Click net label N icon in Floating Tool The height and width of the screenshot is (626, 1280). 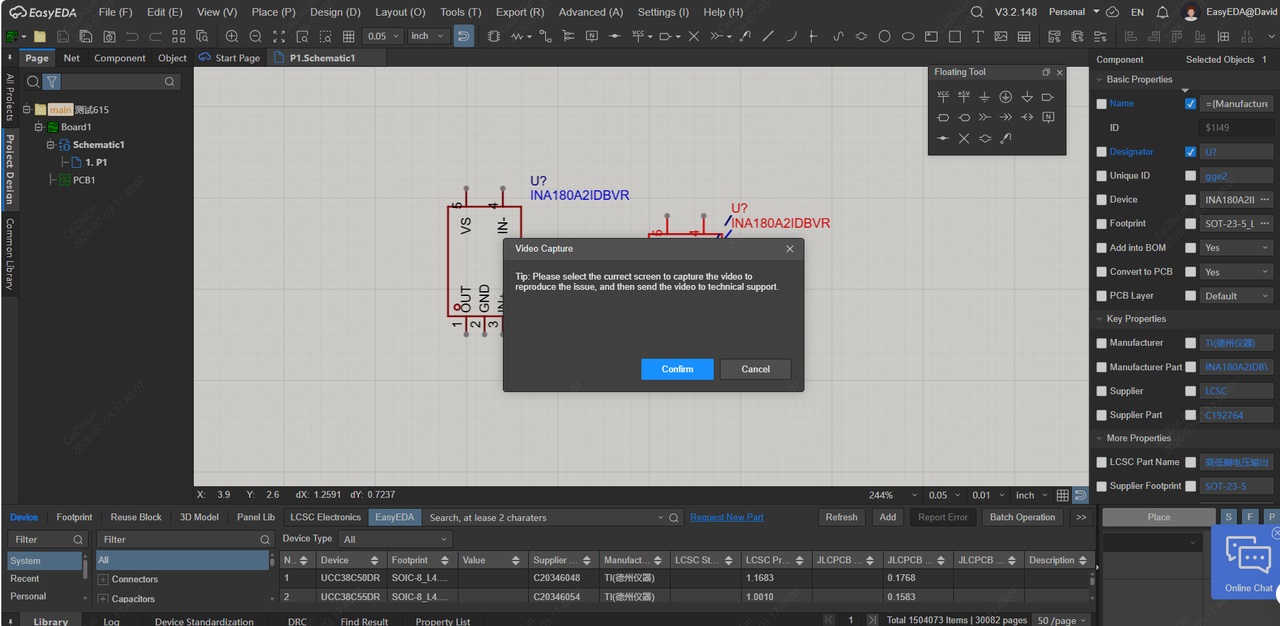click(x=1048, y=117)
